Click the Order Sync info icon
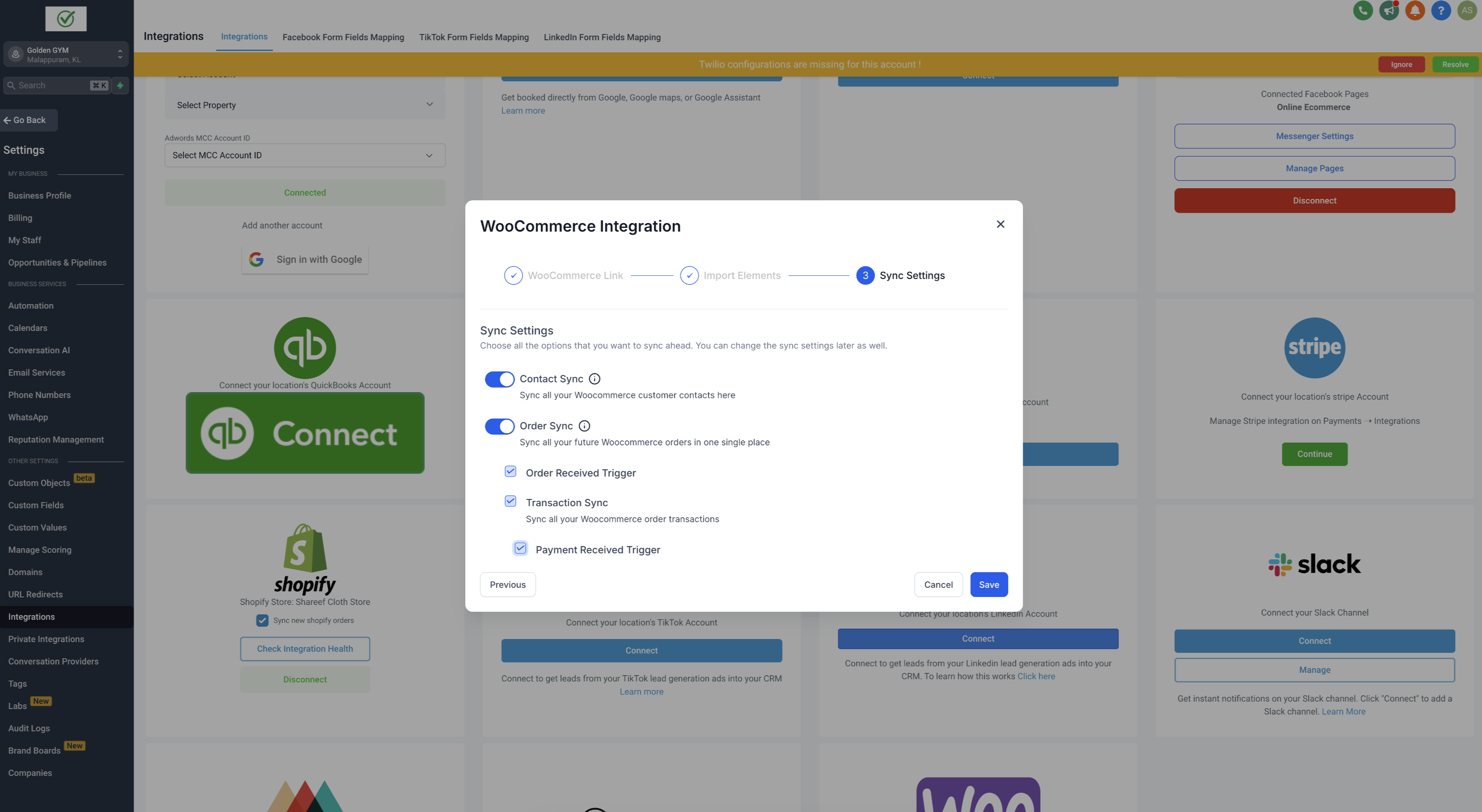 584,426
